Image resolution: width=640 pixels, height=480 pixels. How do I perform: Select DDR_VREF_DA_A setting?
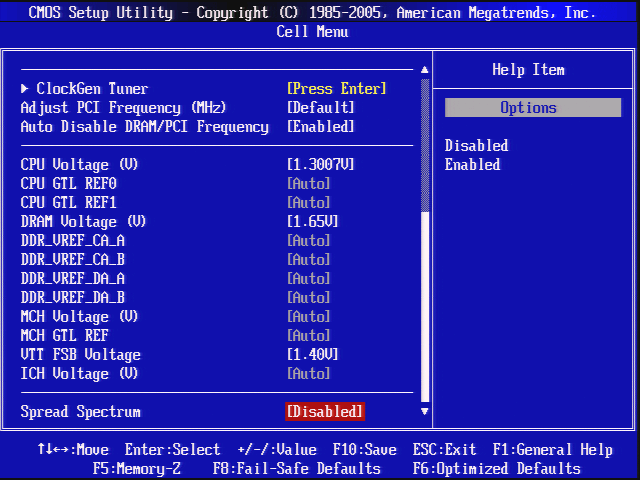pos(73,279)
